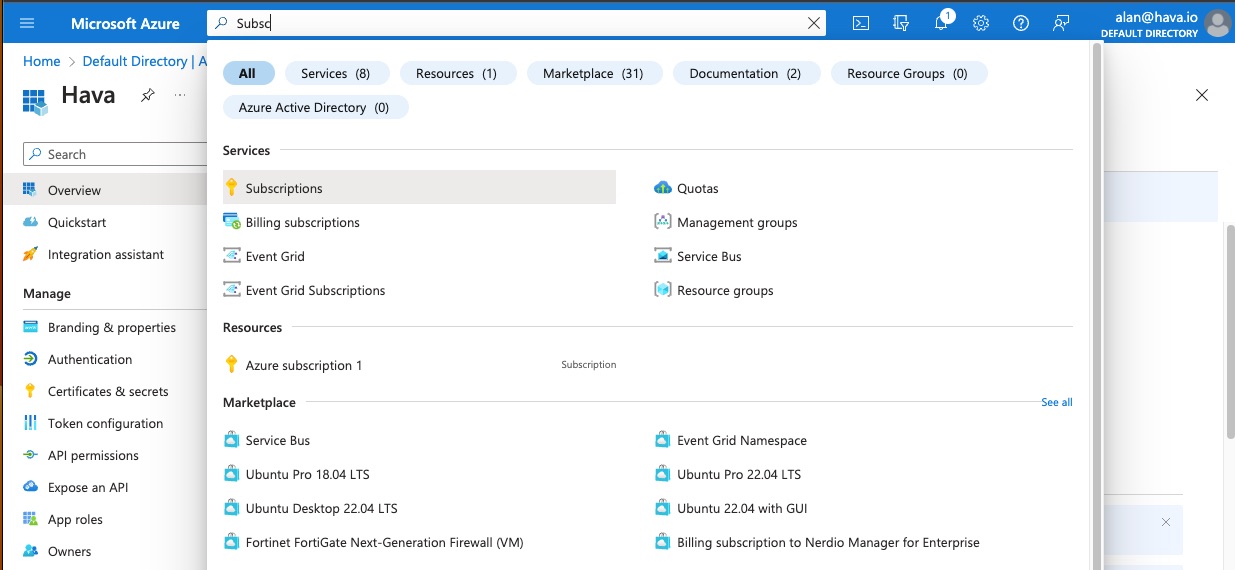Pin the Hava app page
Image resolution: width=1235 pixels, height=570 pixels.
147,95
